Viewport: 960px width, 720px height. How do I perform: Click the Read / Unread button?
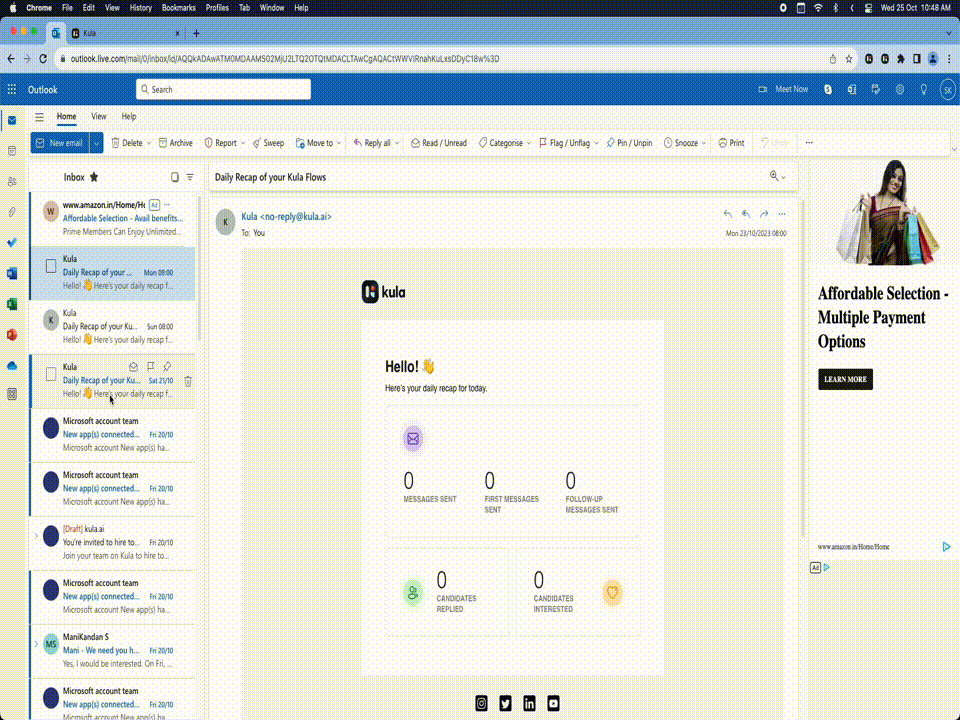[439, 143]
